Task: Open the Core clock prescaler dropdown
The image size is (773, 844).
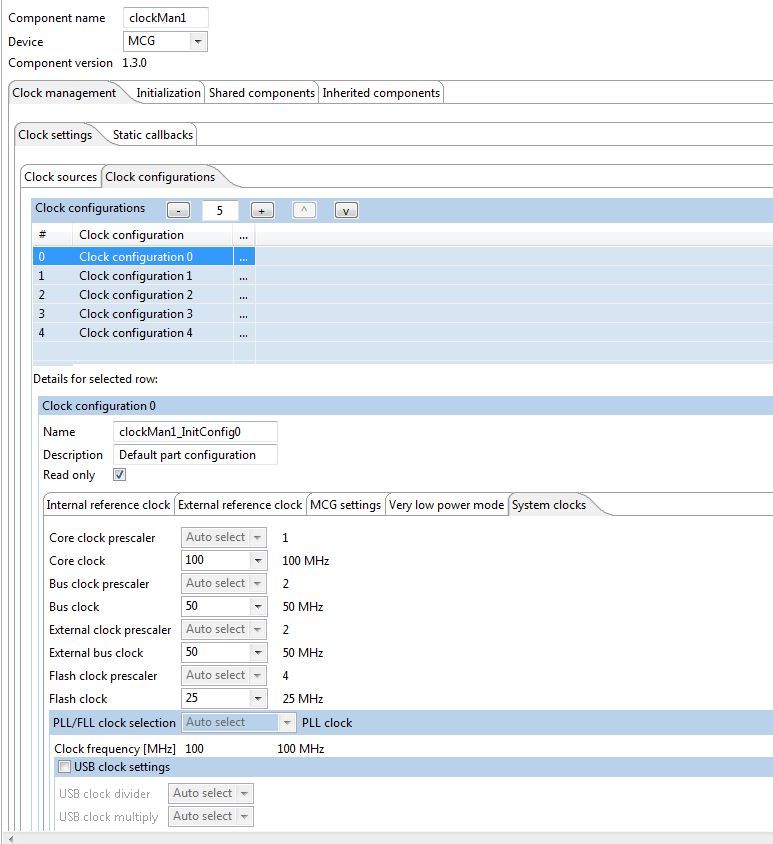Action: coord(223,537)
